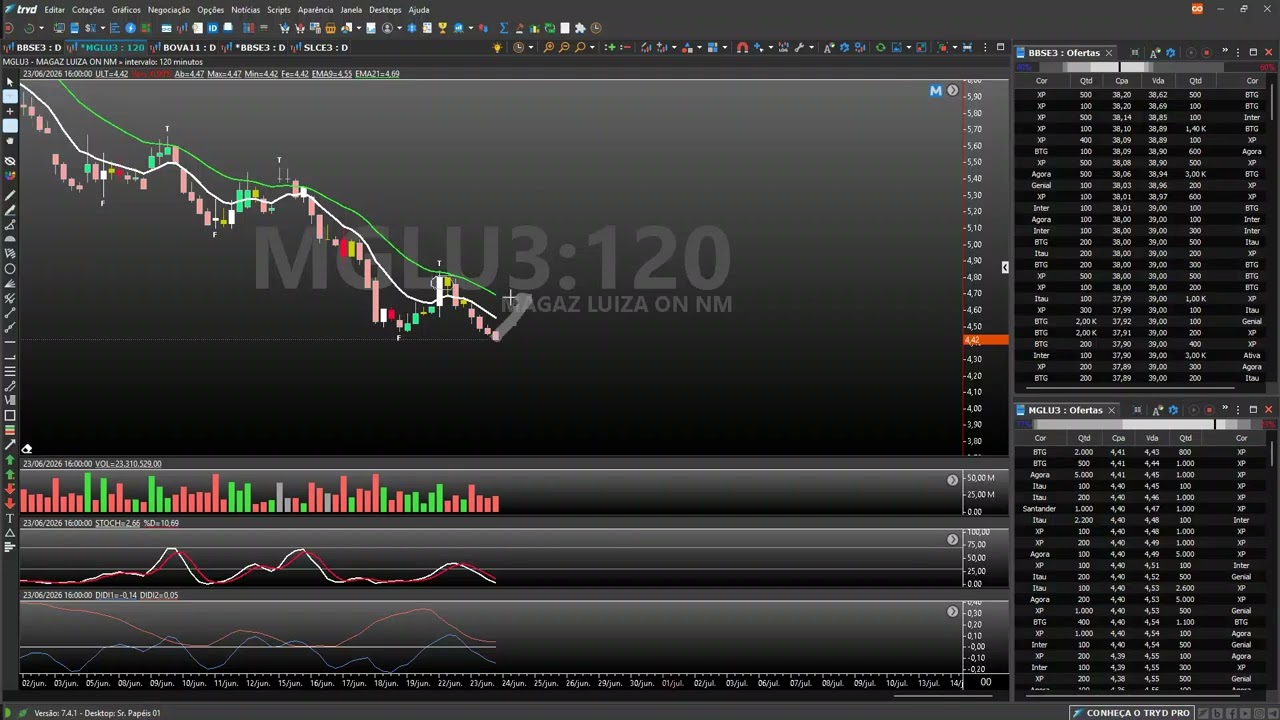Open the wrench settings dropdown arrow

pos(811,47)
